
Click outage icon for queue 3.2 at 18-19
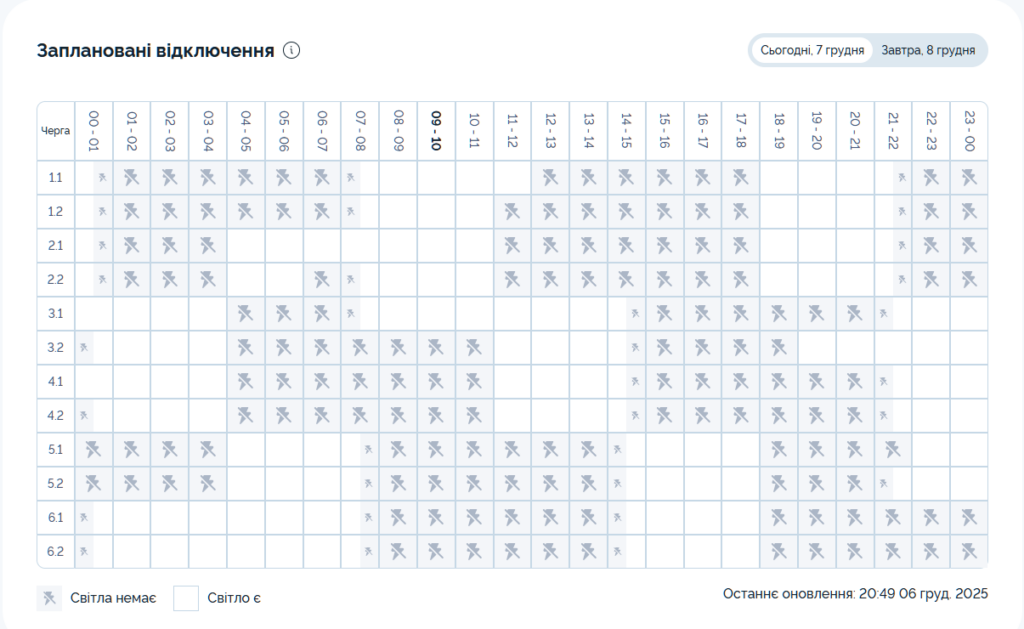tap(778, 348)
